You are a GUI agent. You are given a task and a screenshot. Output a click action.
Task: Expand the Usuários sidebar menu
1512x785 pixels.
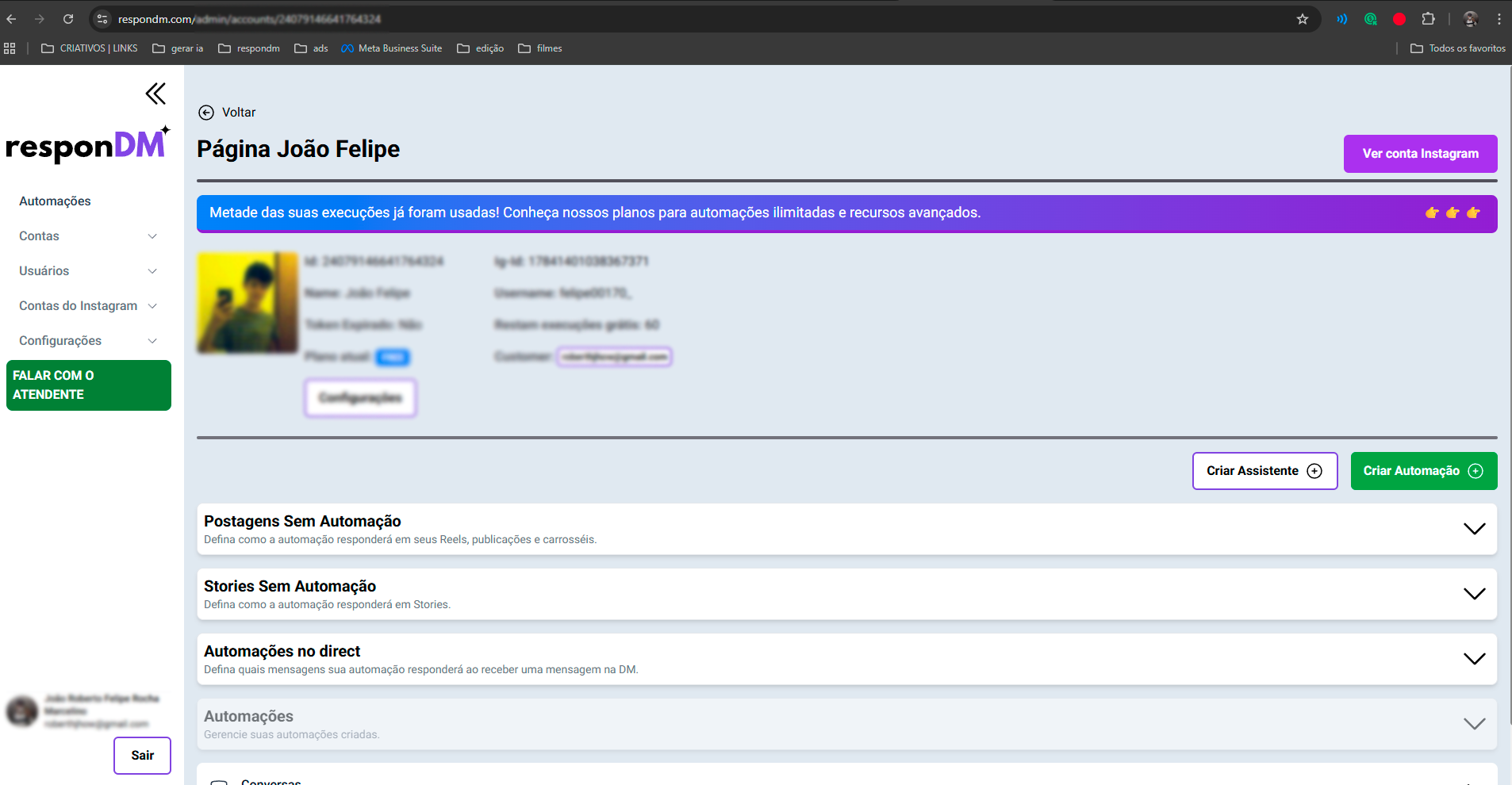coord(87,271)
